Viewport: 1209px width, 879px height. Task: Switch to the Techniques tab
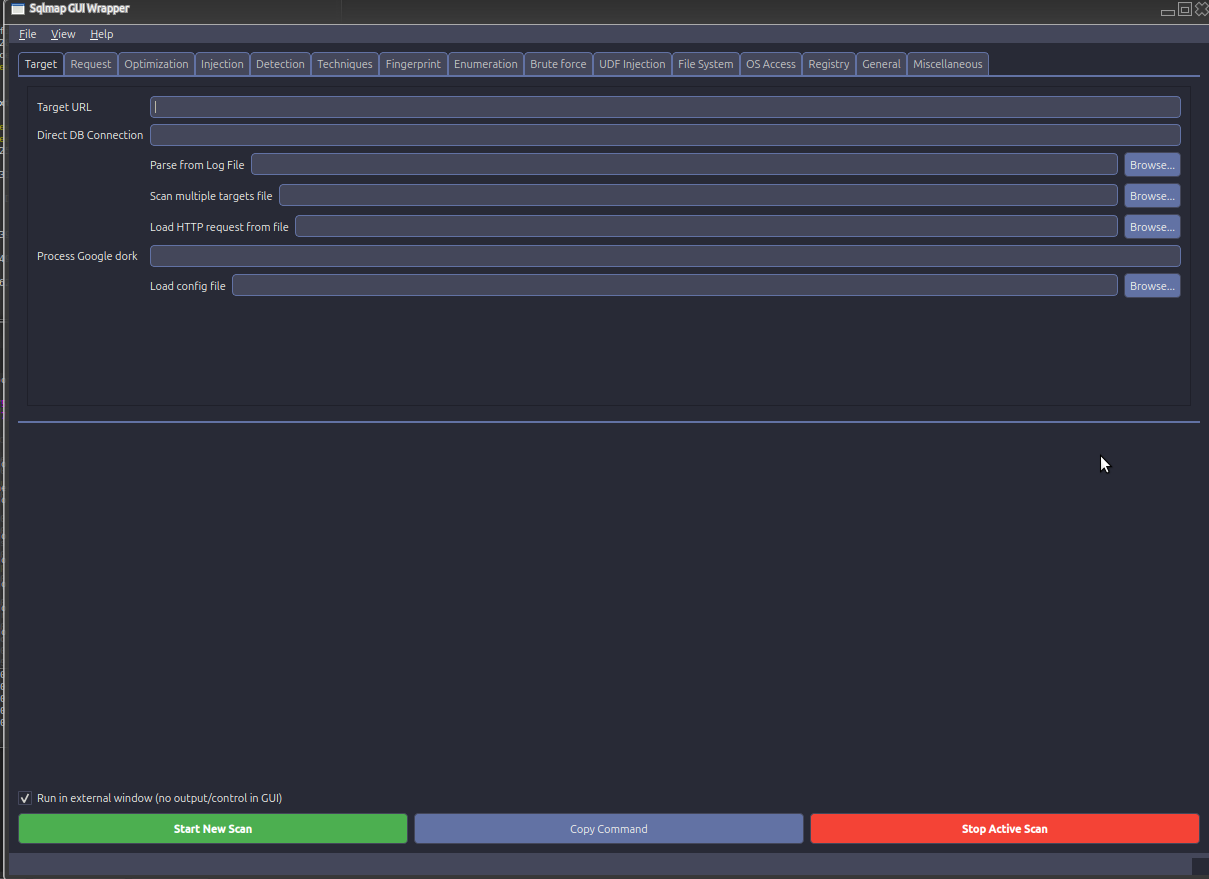pos(345,64)
